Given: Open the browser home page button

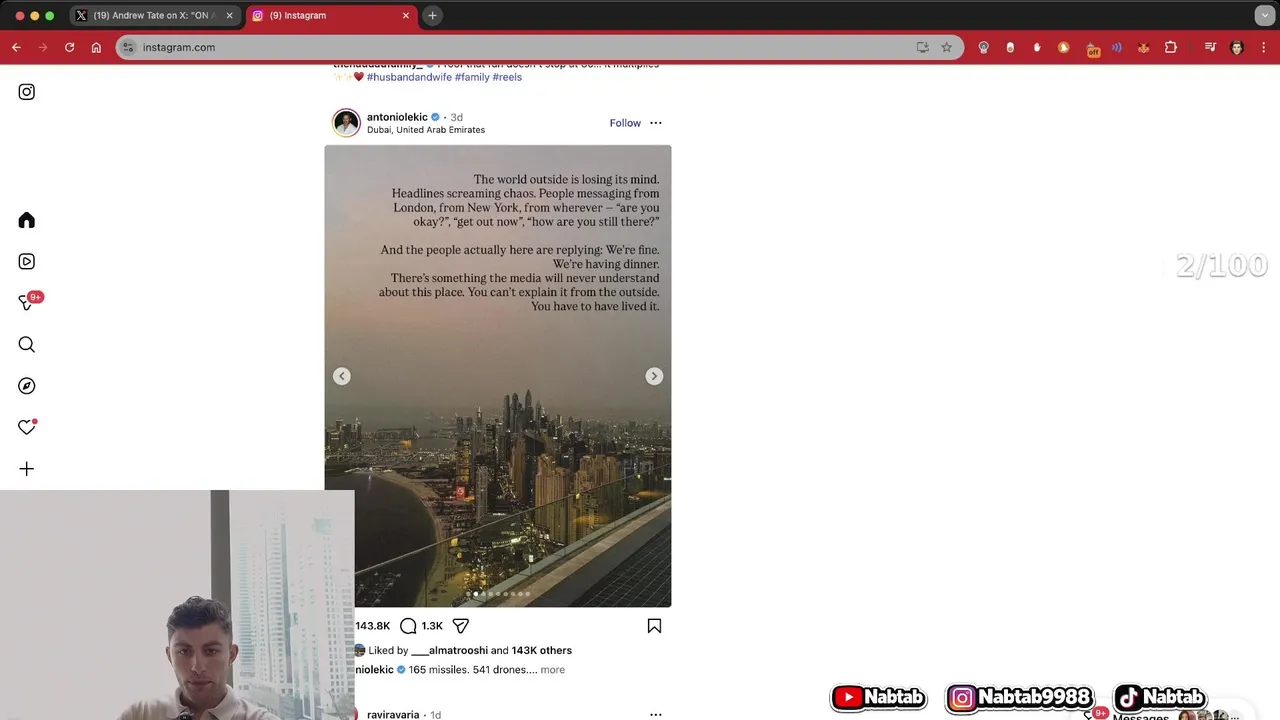Looking at the screenshot, I should (x=96, y=47).
